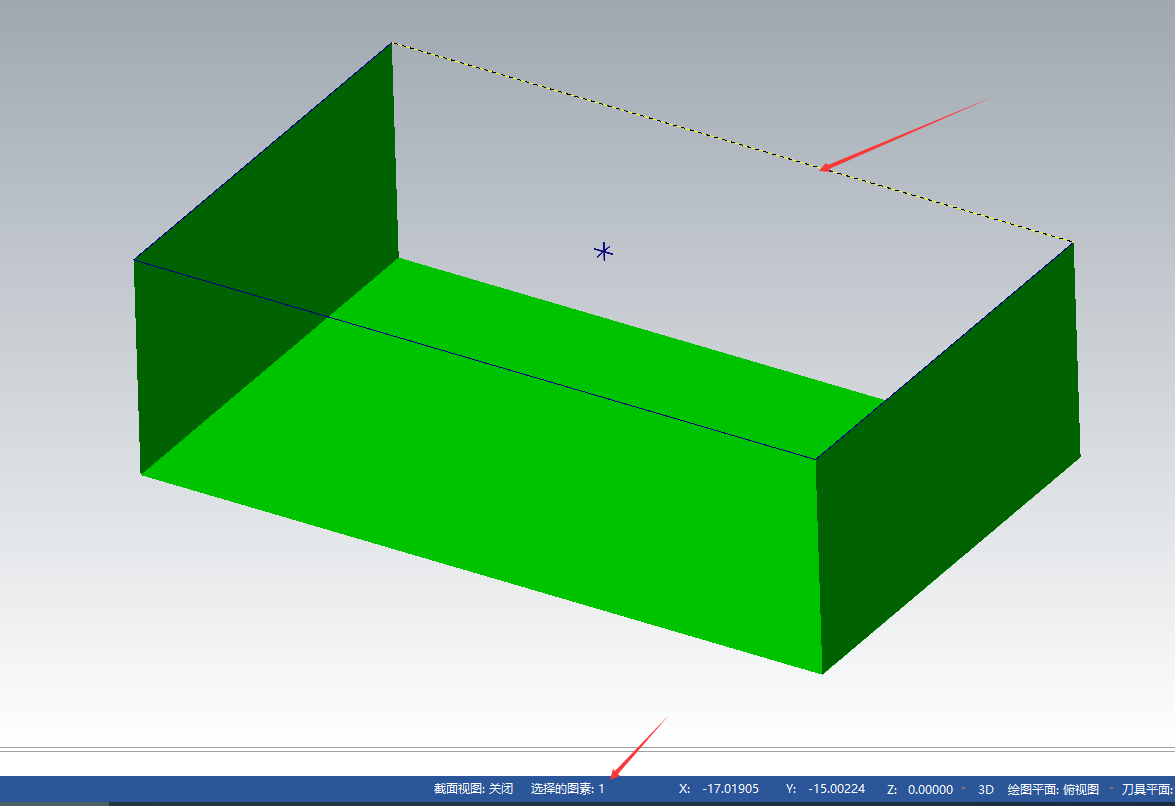Click the 刀具平面 status entry
Viewport: 1175px width, 806px height.
(1147, 790)
